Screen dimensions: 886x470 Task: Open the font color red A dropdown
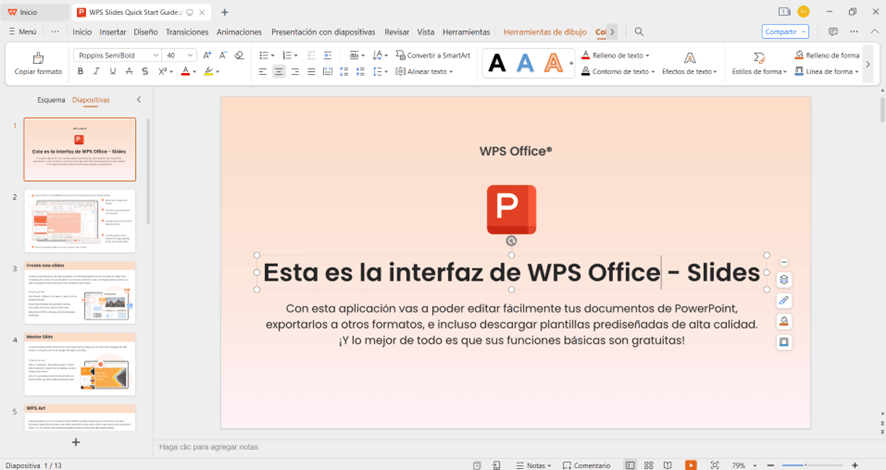194,72
